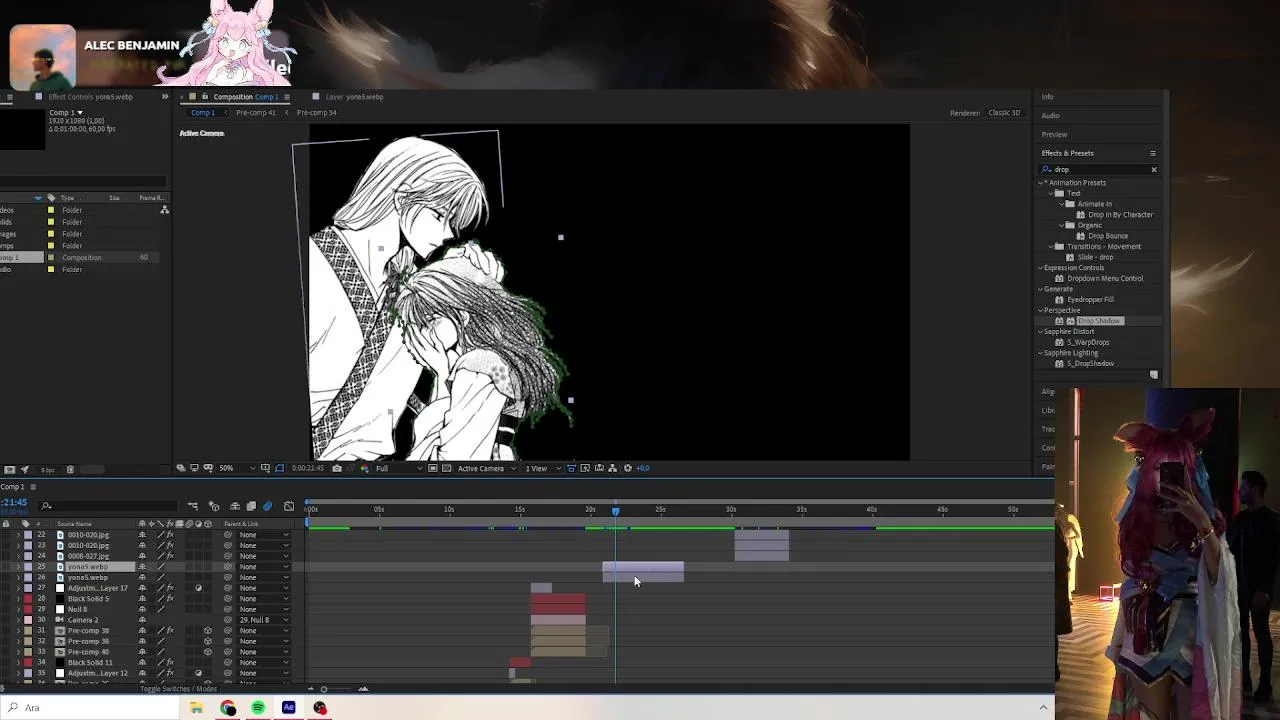1280x720 pixels.
Task: Select layer 31 Pre-comp 38
Action: coord(88,631)
